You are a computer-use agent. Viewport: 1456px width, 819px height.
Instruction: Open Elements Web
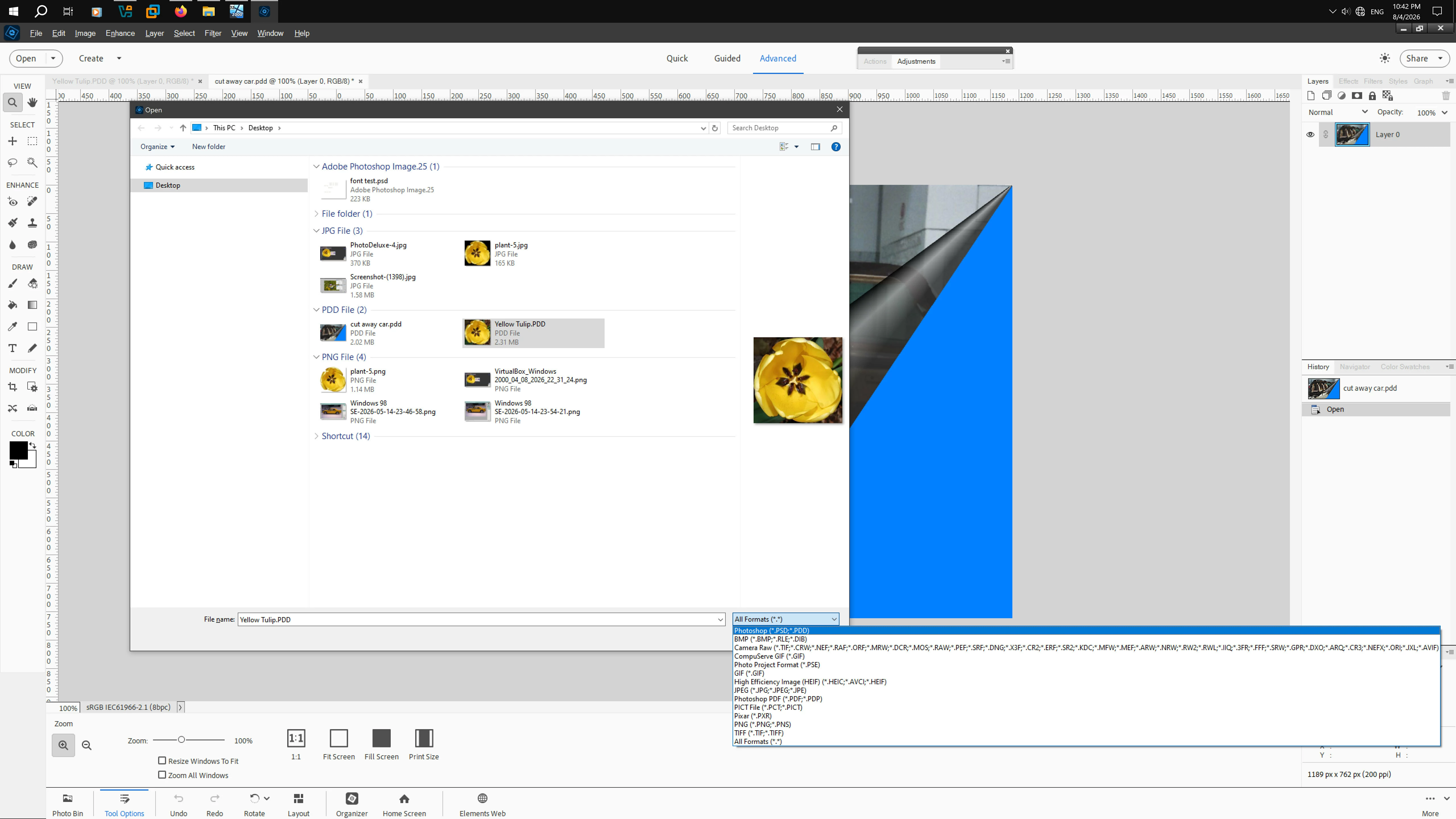tap(482, 804)
